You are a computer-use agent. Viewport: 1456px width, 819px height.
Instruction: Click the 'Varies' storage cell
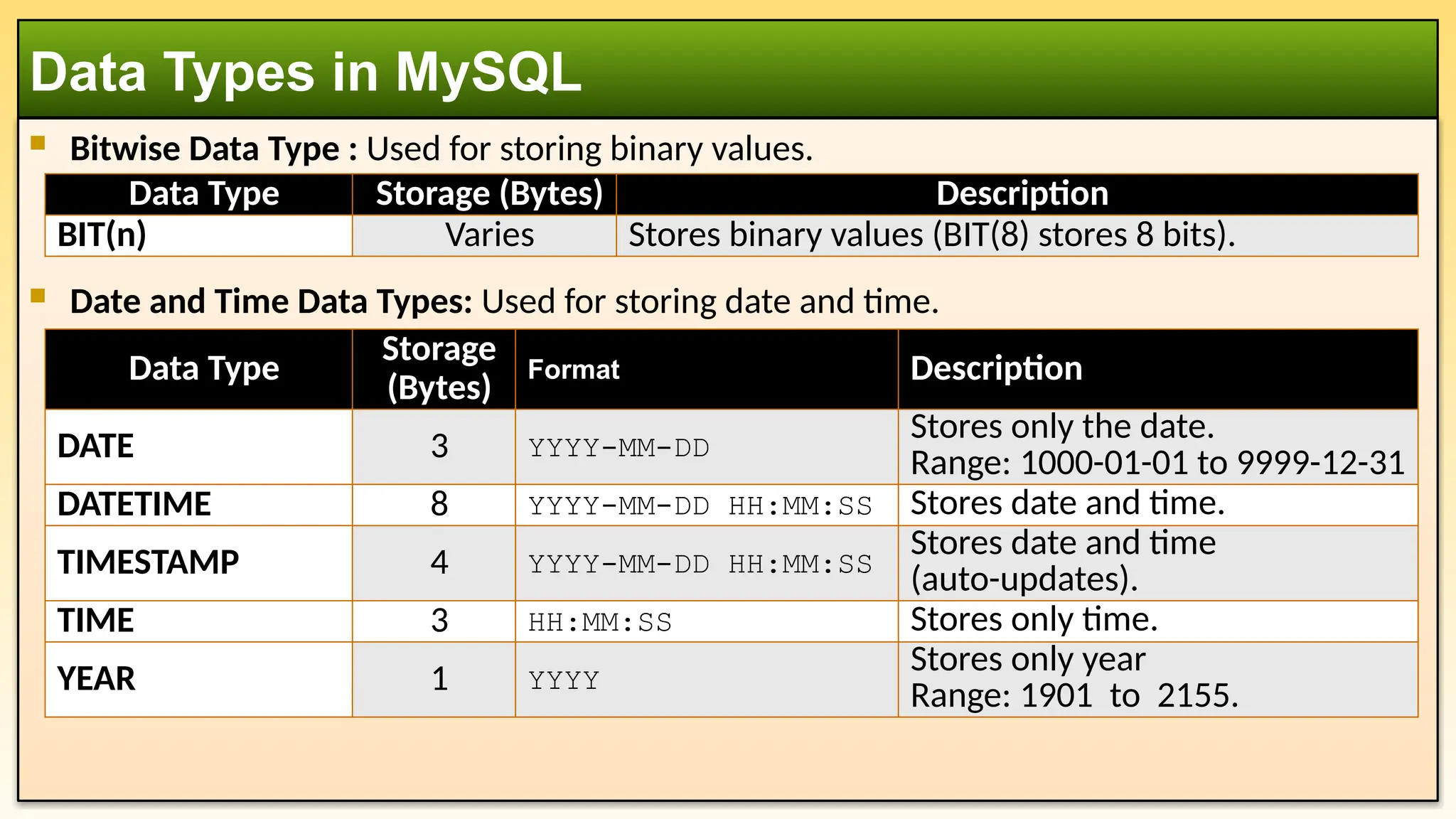click(489, 235)
